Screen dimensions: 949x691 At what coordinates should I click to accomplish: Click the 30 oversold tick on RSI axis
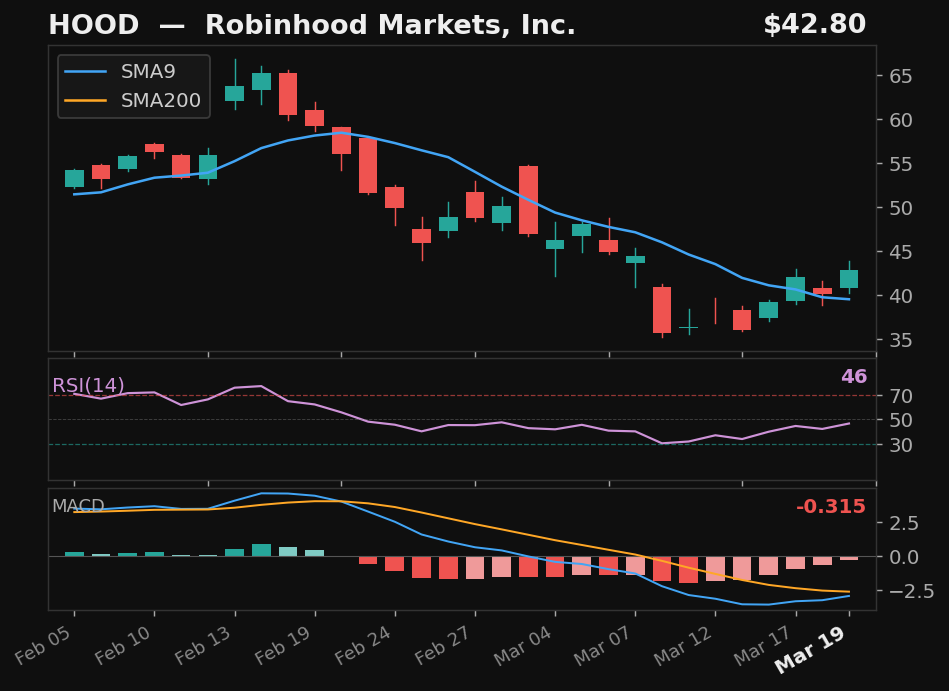pos(901,445)
